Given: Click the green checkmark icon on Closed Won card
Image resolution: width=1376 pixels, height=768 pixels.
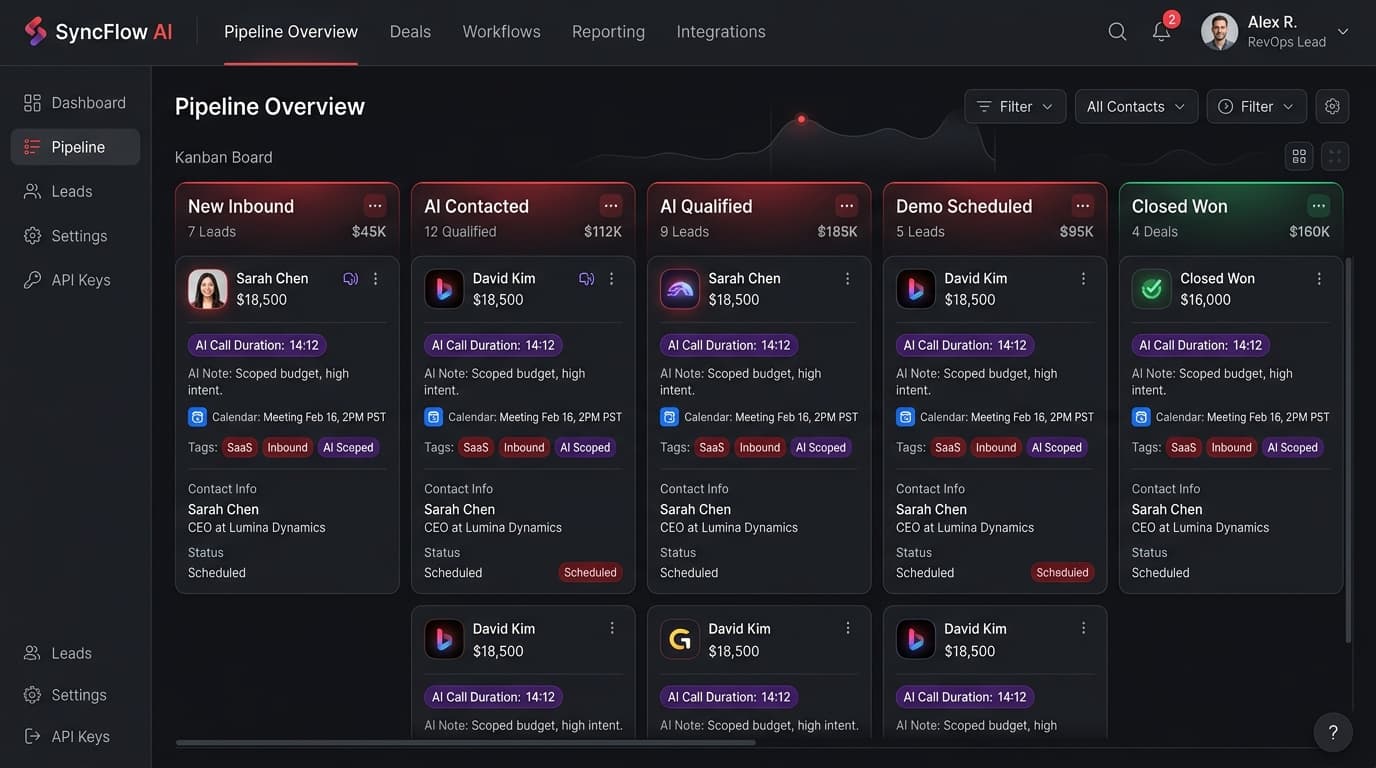Looking at the screenshot, I should pyautogui.click(x=1151, y=289).
